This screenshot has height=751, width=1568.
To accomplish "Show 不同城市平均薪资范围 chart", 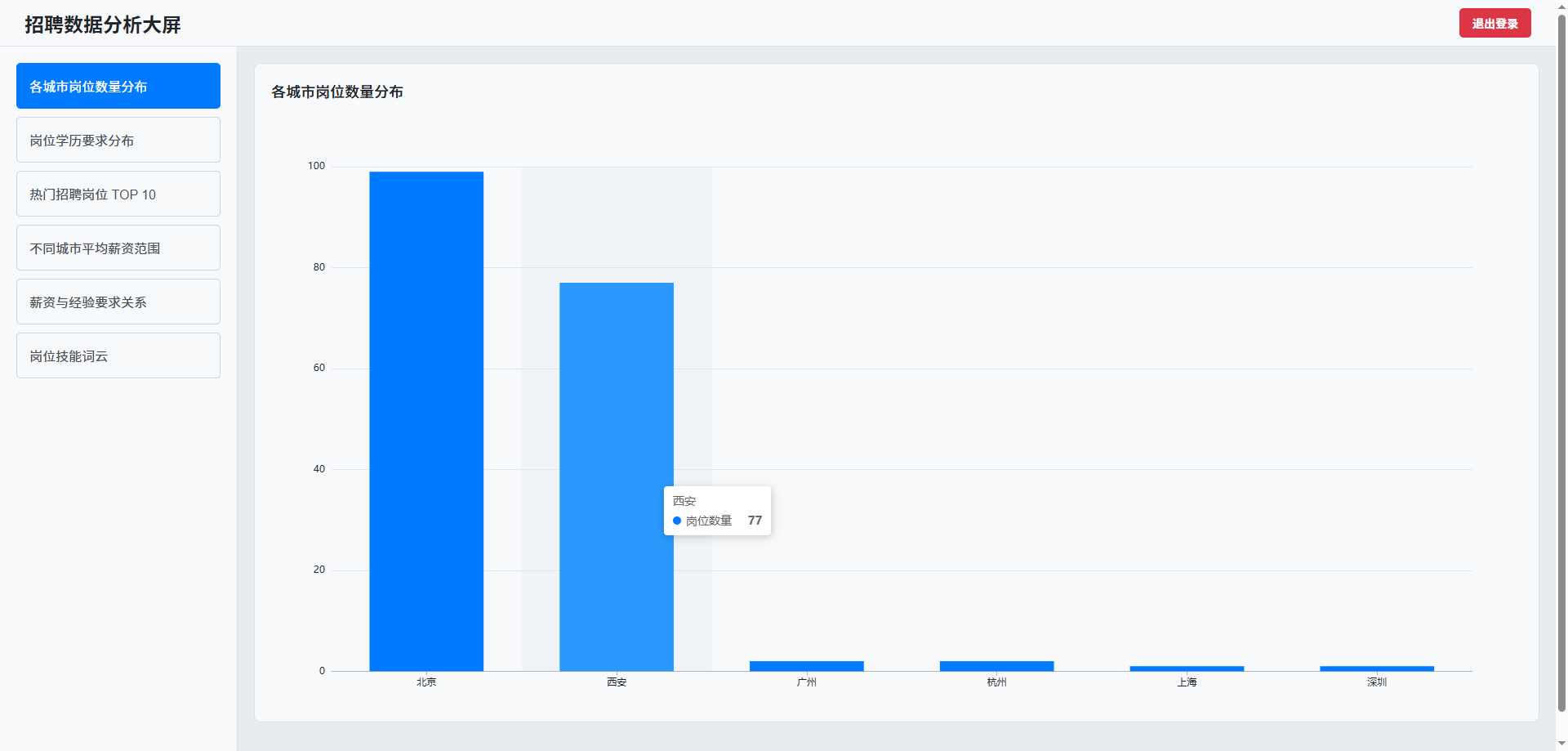I will point(118,248).
